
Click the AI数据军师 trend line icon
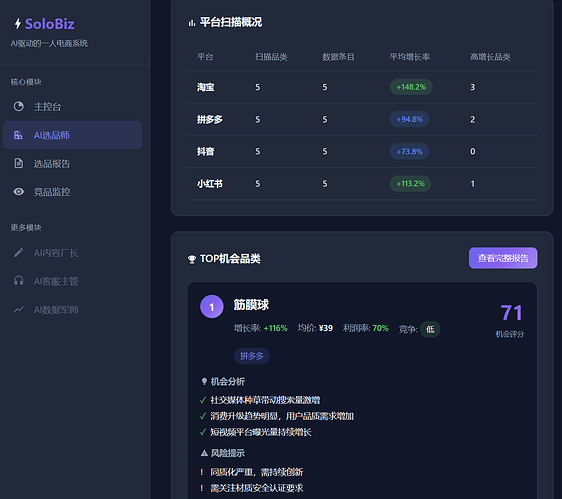[19, 309]
